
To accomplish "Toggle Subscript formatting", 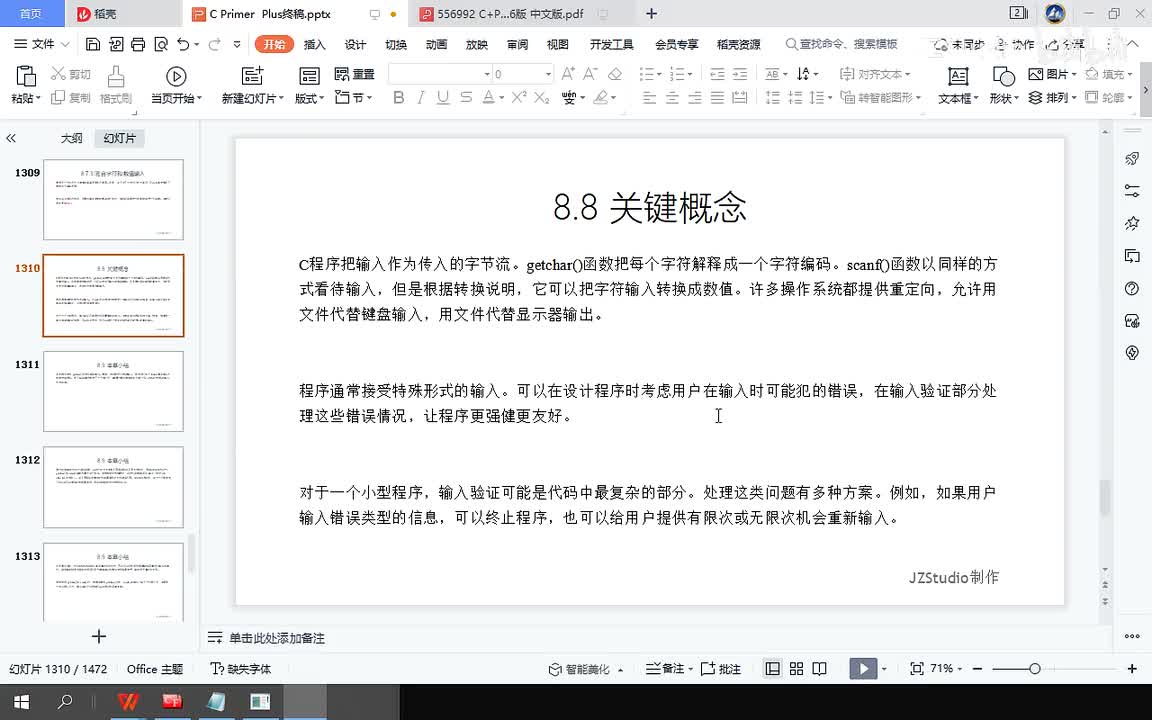I will 541,98.
